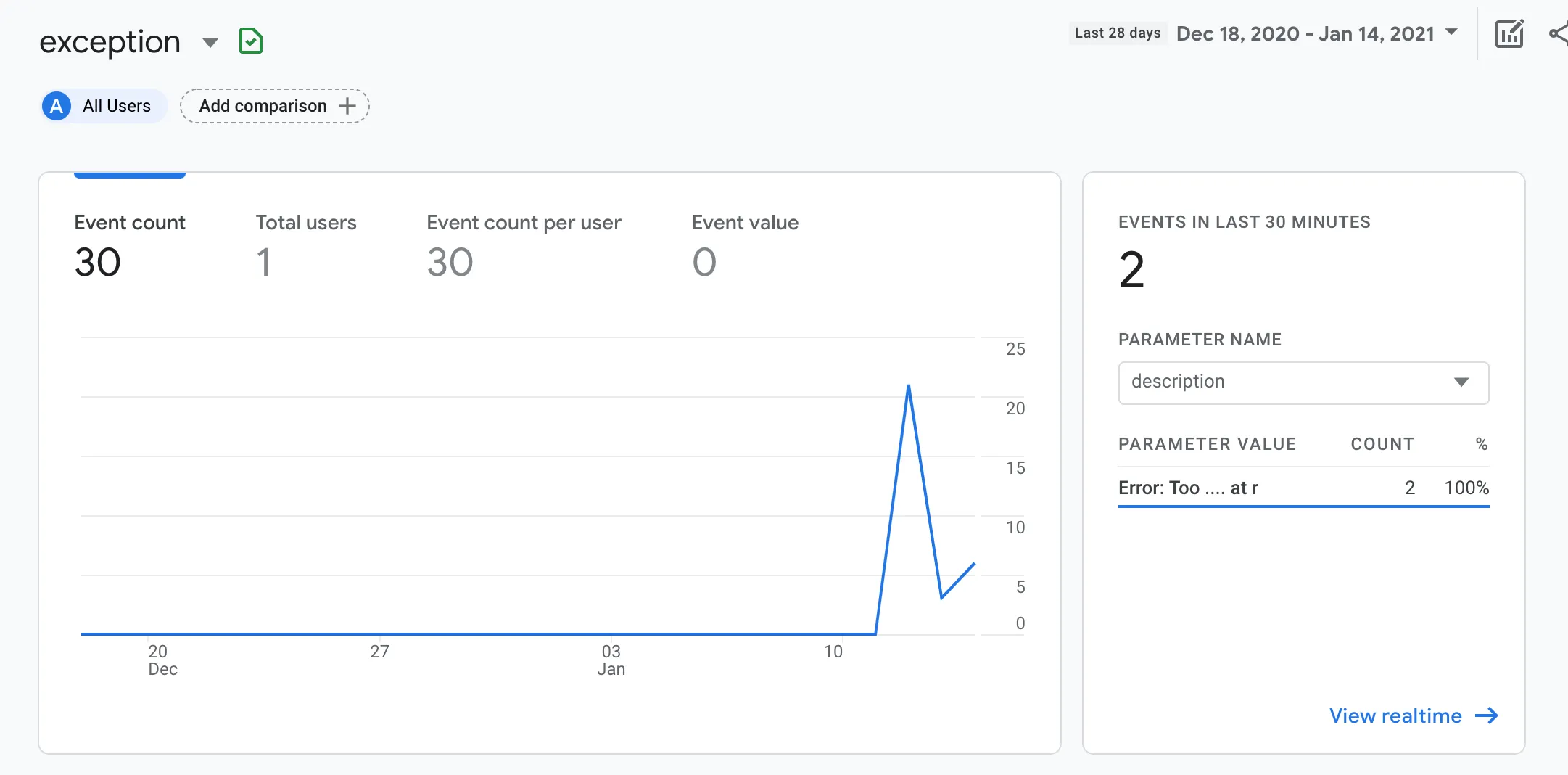Click the green report status check icon
Viewport: 1568px width, 775px height.
tap(251, 41)
